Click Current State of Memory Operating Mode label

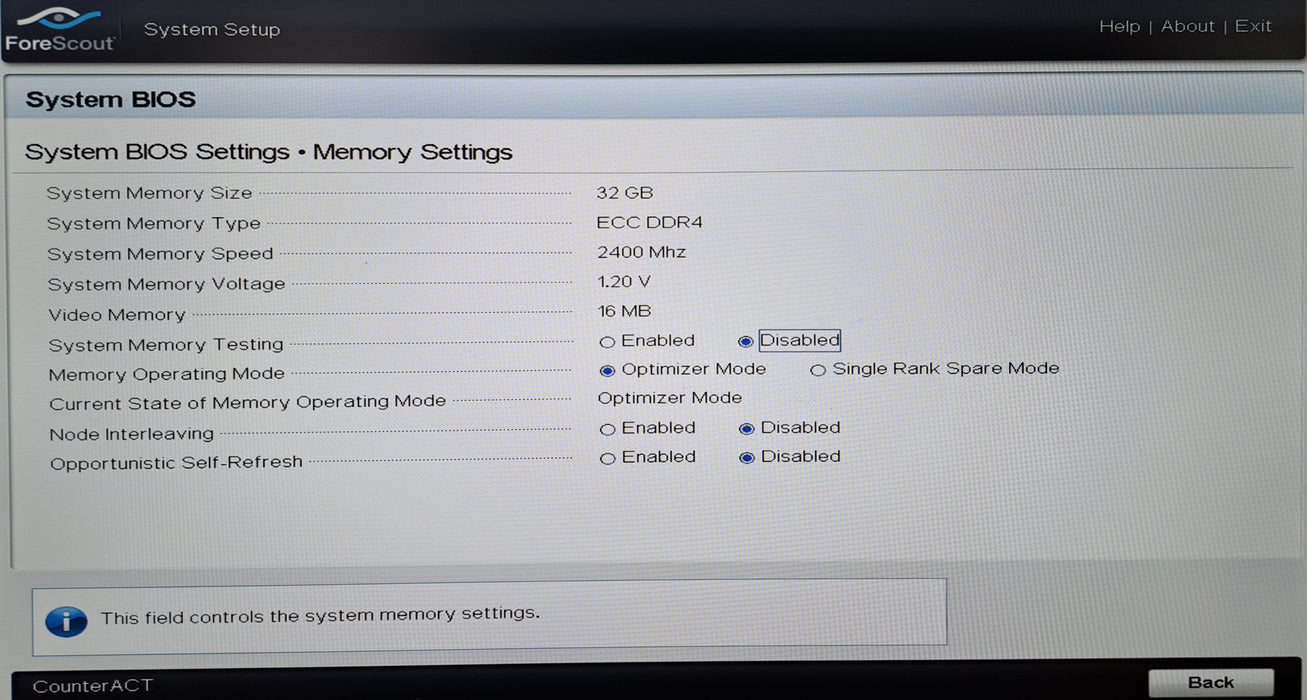click(x=248, y=403)
